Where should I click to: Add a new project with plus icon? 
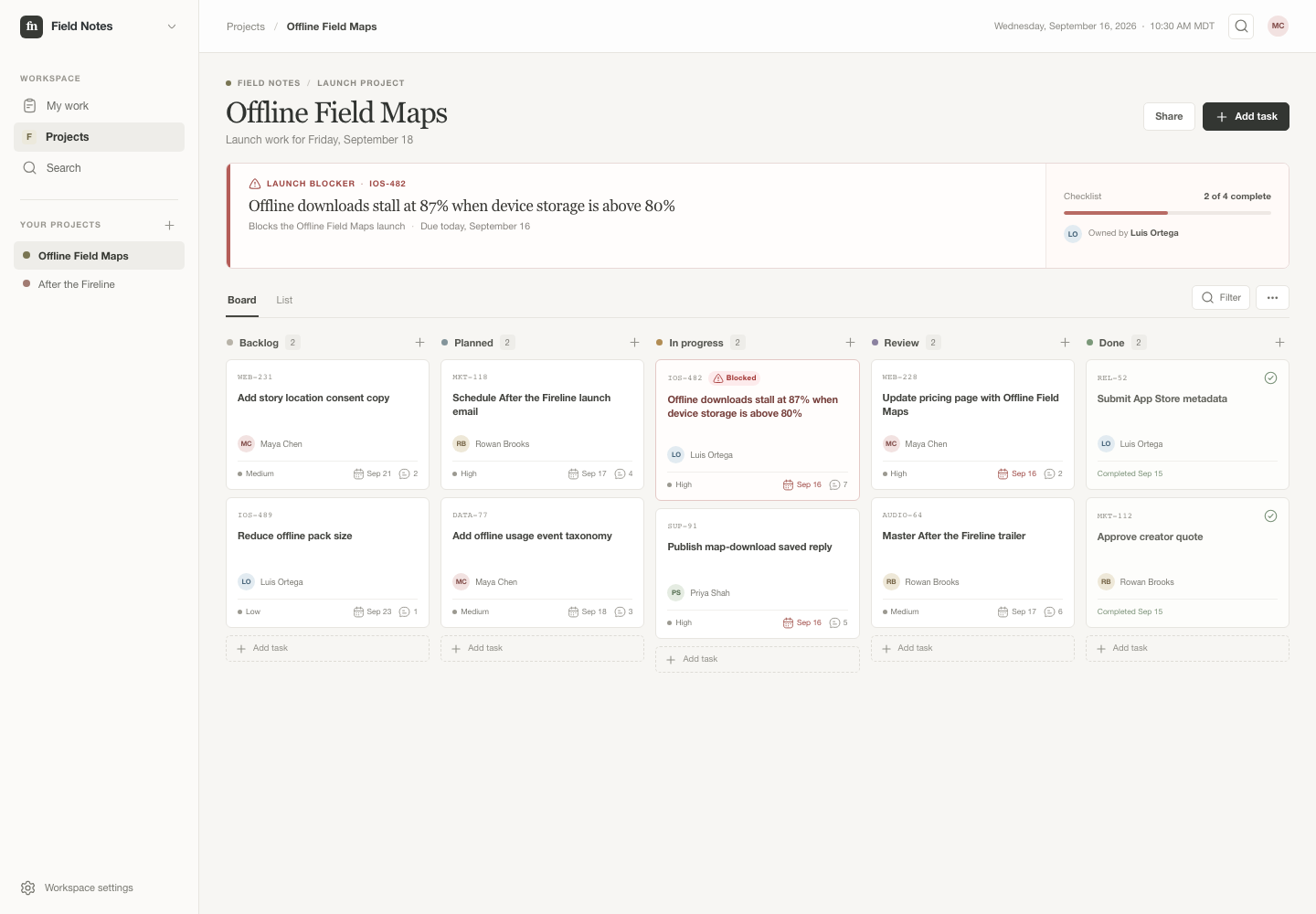click(169, 225)
